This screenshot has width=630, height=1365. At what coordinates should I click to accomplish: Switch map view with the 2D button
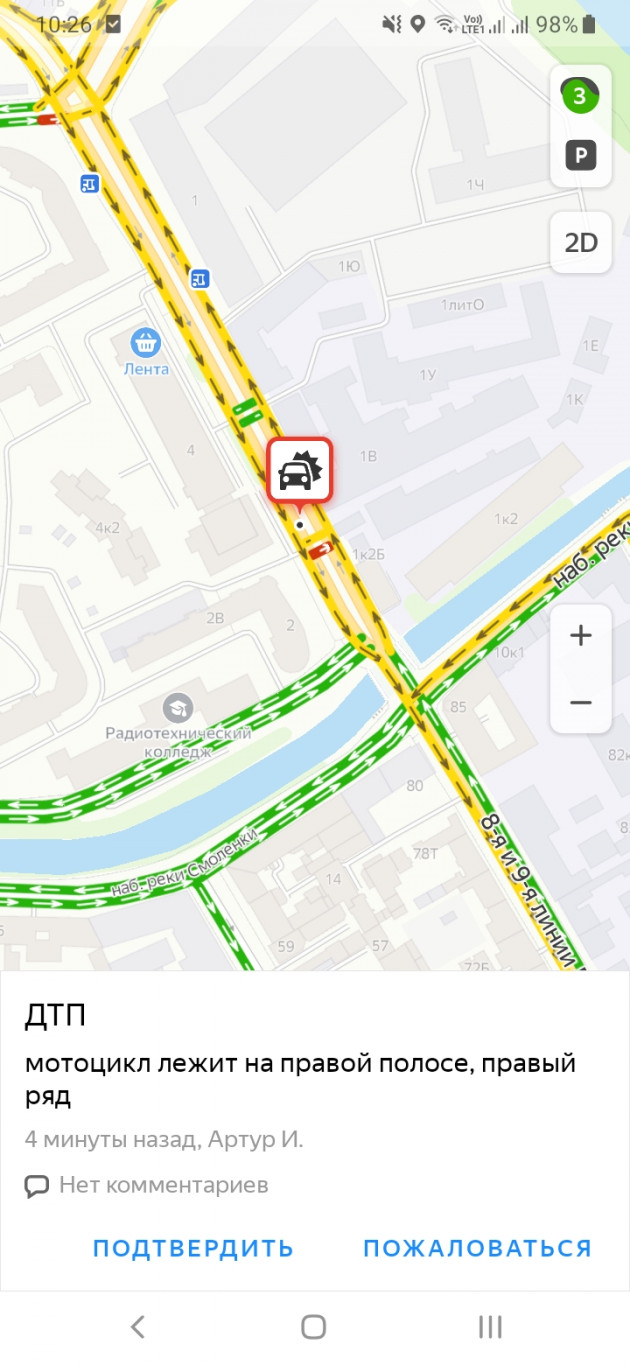point(581,243)
